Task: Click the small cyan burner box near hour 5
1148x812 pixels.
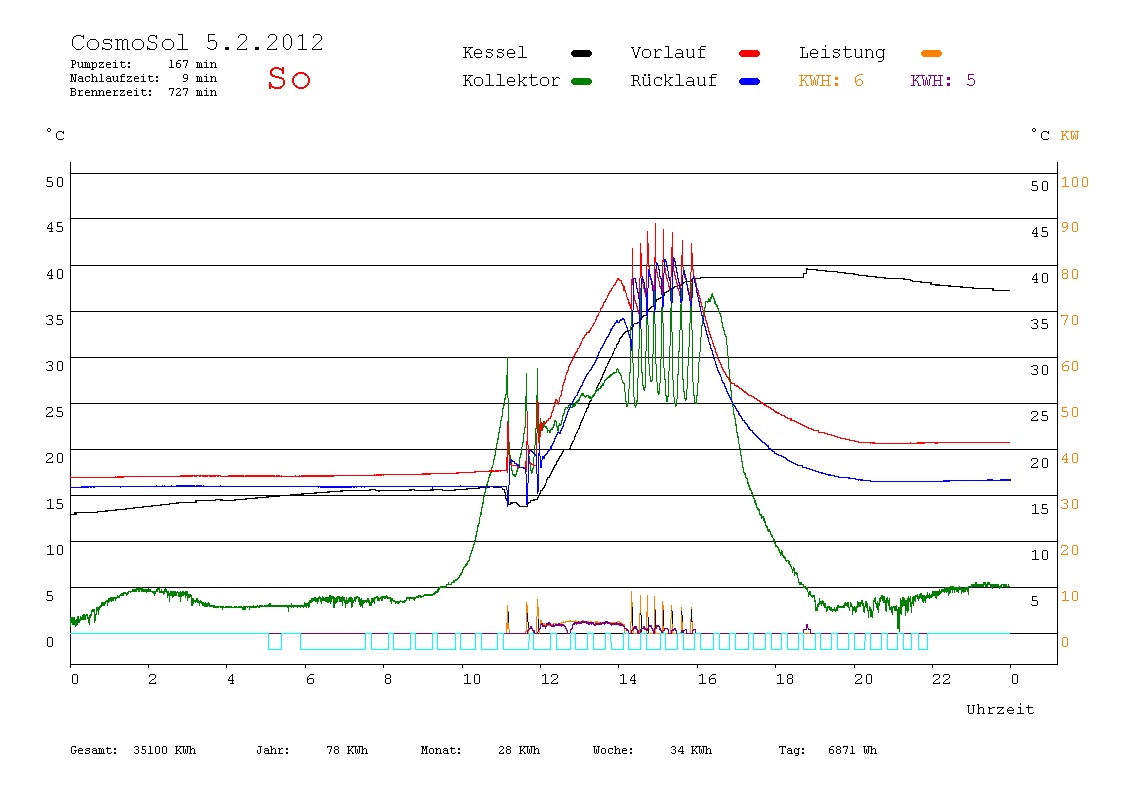Action: point(275,641)
